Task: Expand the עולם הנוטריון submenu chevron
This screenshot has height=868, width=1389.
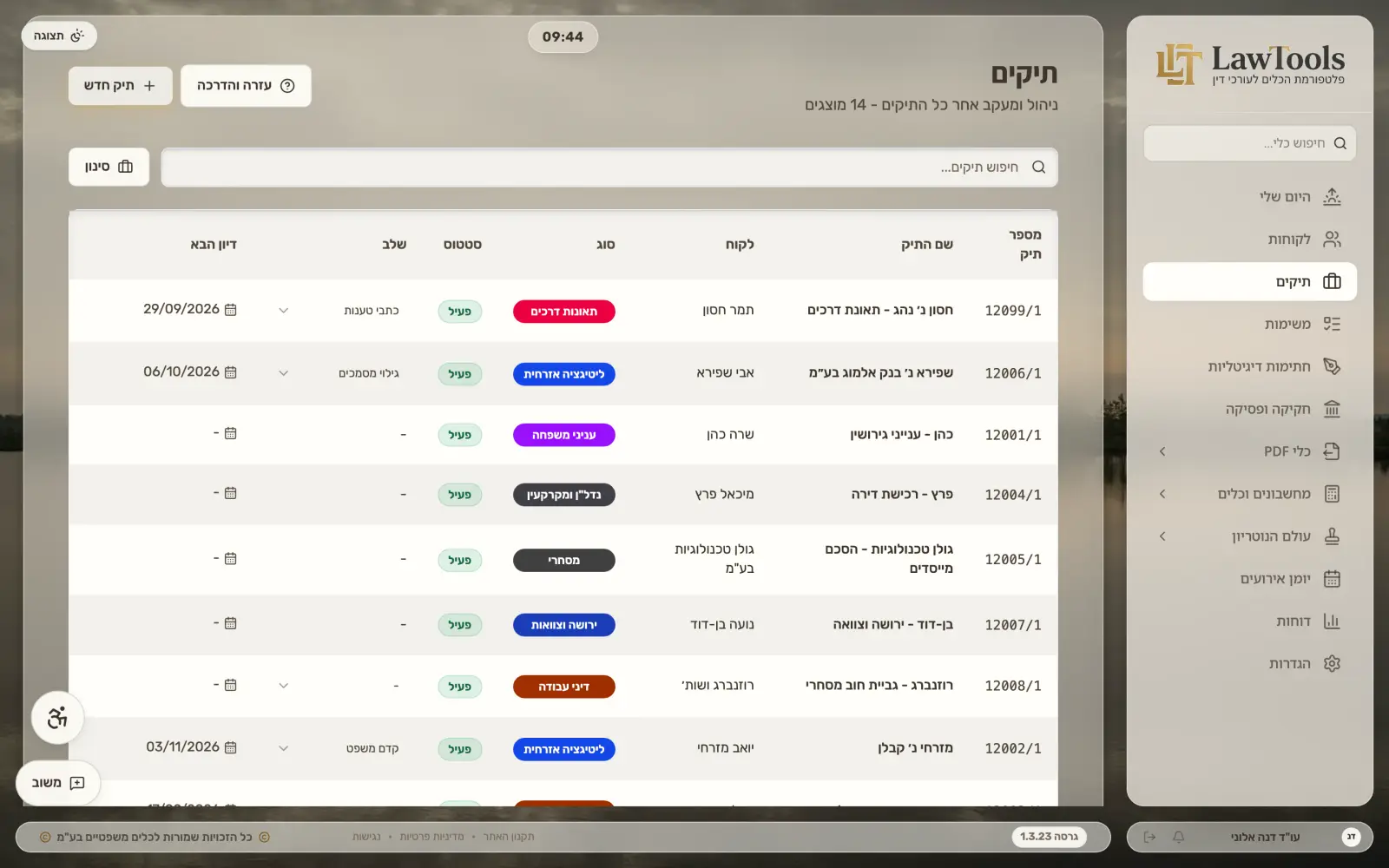Action: 1162,536
